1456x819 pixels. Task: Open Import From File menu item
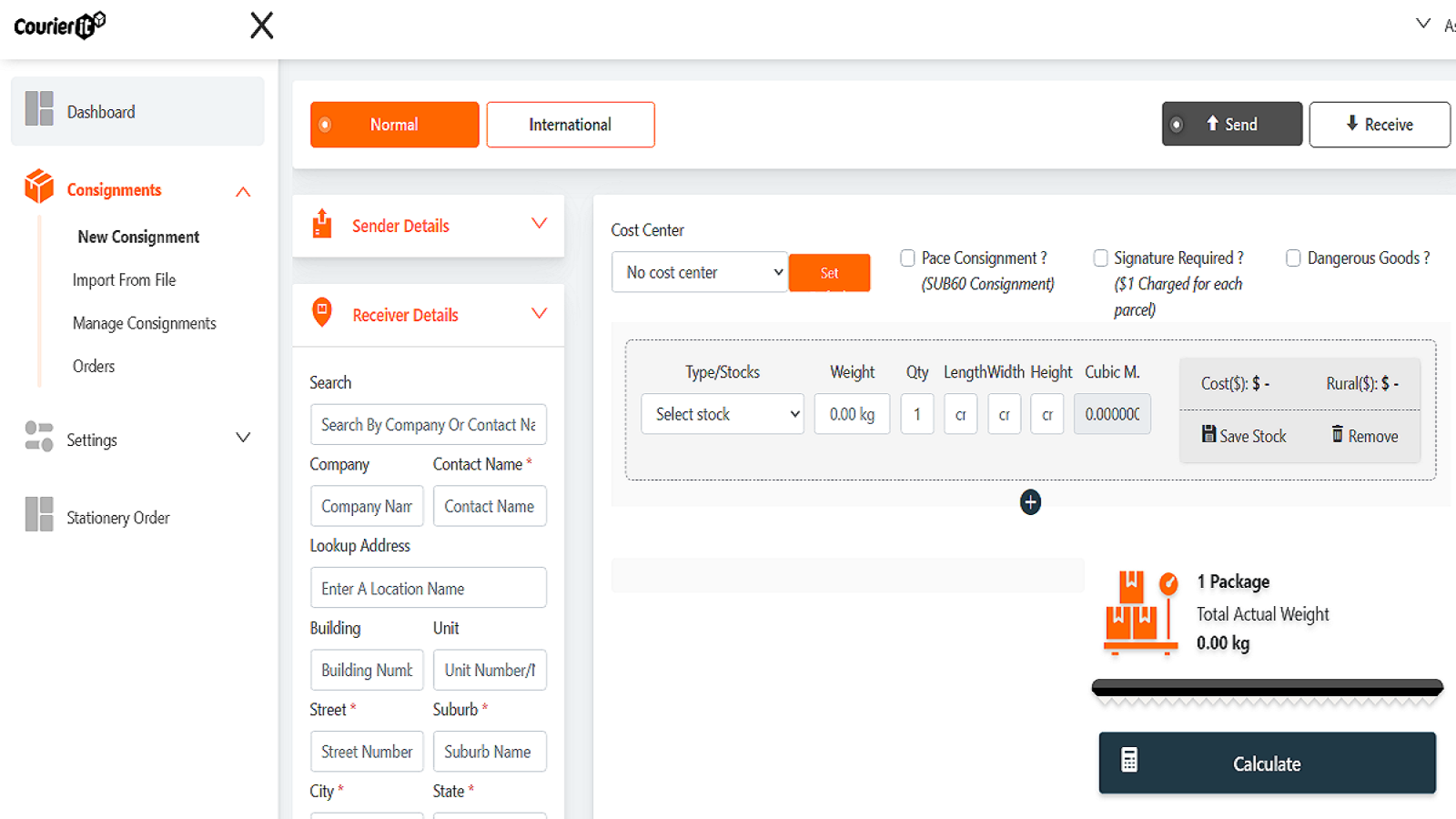click(x=124, y=280)
